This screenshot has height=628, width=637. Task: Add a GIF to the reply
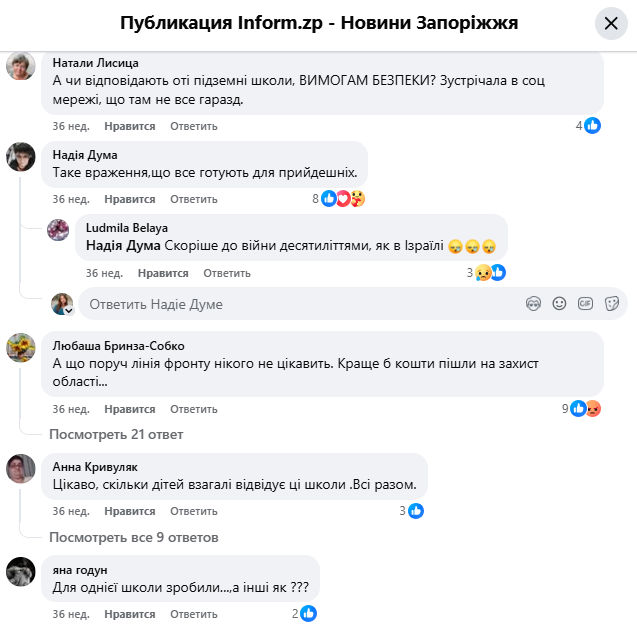(x=585, y=303)
